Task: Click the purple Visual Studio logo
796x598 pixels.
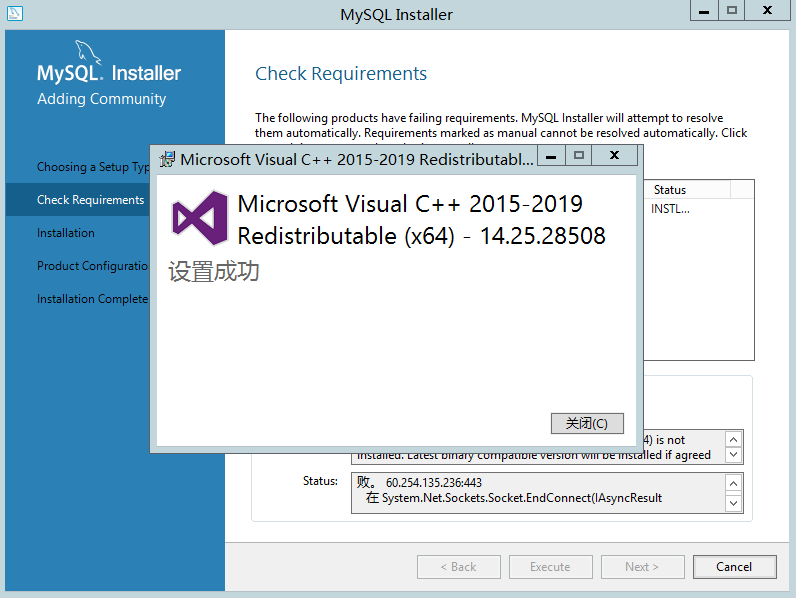Action: (200, 218)
